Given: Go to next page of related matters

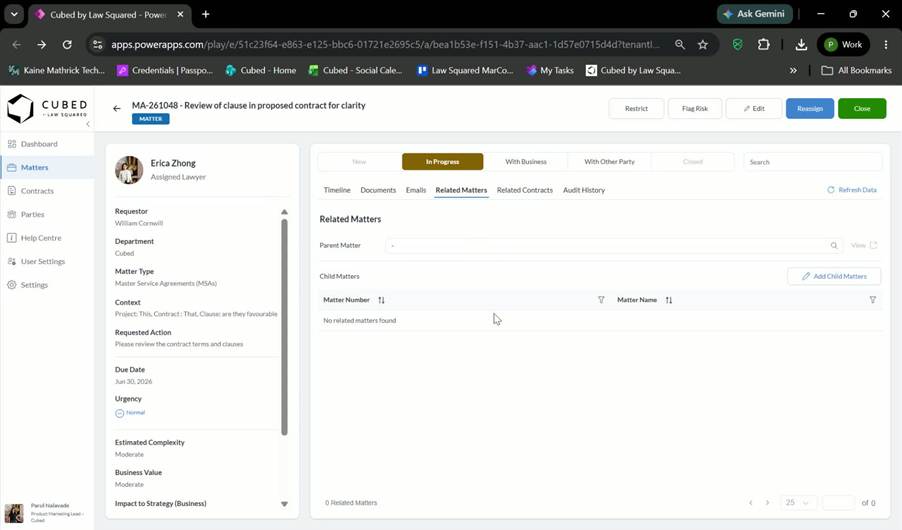Looking at the screenshot, I should 767,503.
